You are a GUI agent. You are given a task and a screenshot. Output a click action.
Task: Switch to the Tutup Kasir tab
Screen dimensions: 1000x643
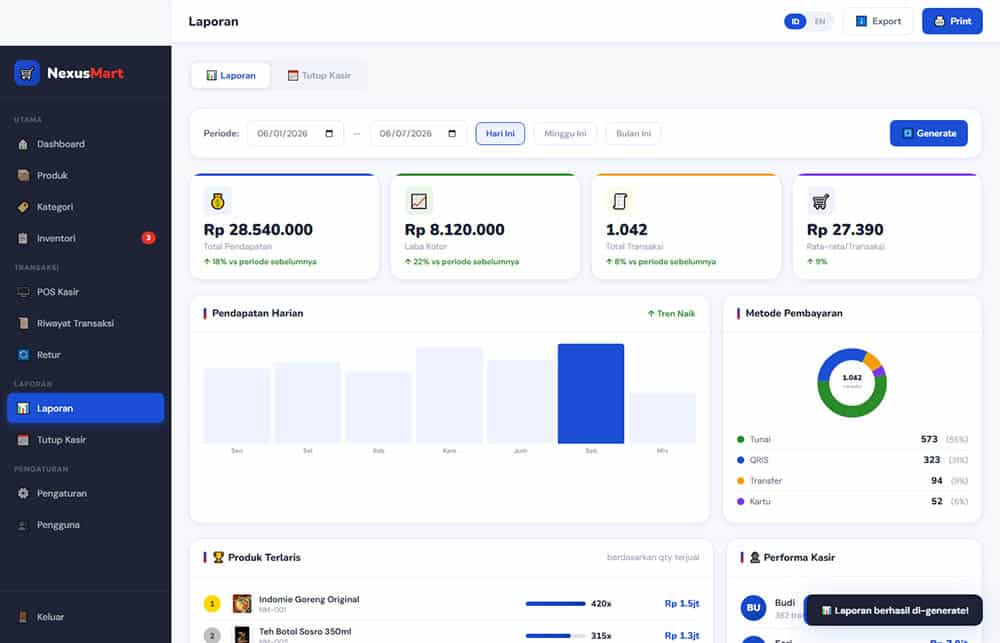(x=319, y=75)
